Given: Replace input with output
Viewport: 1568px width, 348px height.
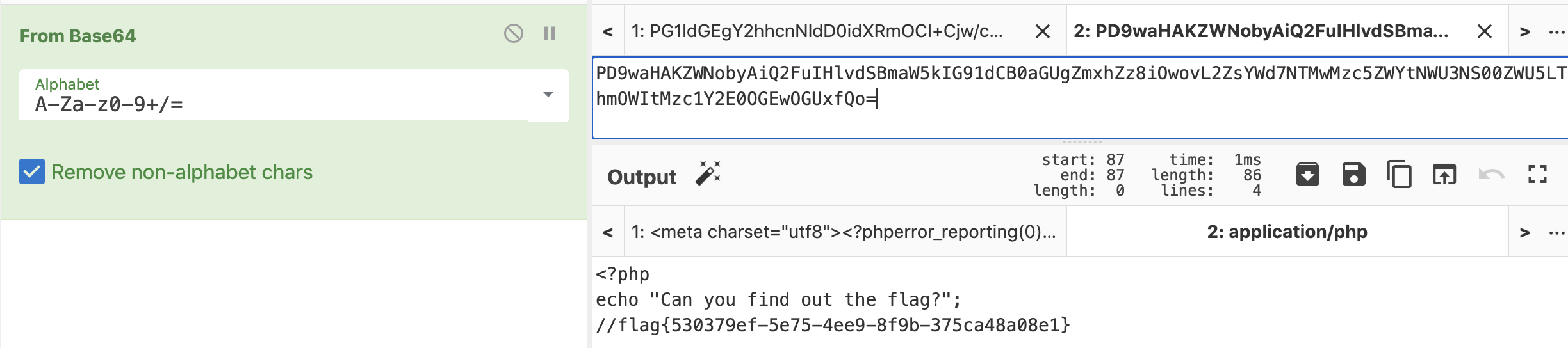Looking at the screenshot, I should coord(1444,174).
